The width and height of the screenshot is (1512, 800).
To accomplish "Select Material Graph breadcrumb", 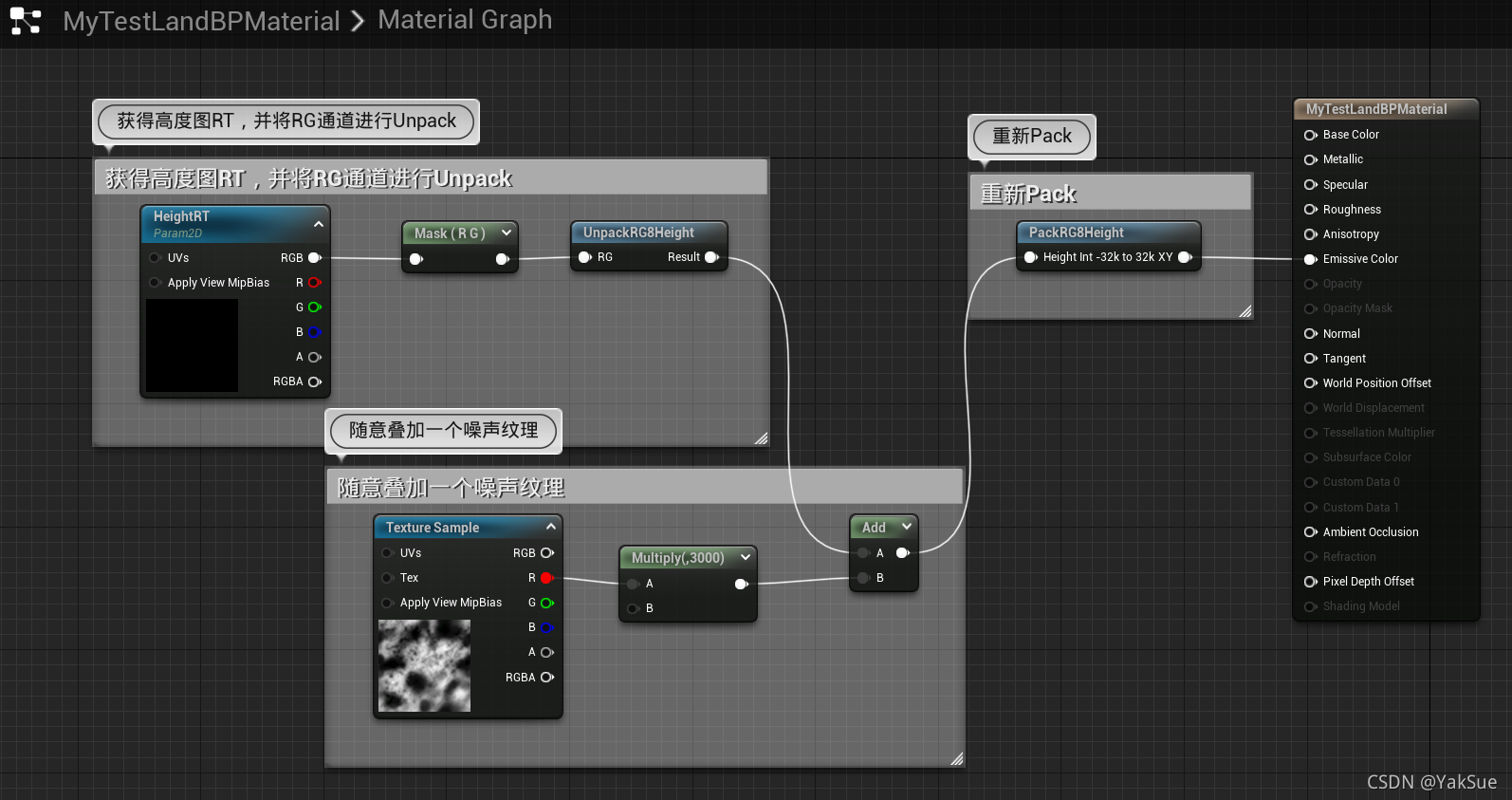I will point(465,19).
